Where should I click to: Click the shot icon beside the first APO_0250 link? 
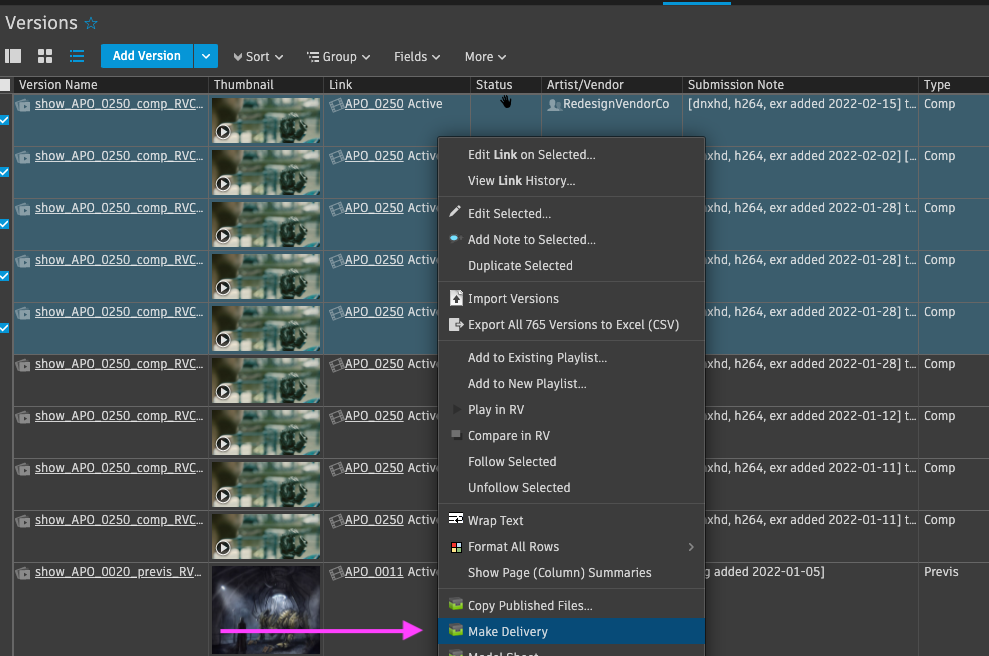tap(336, 104)
